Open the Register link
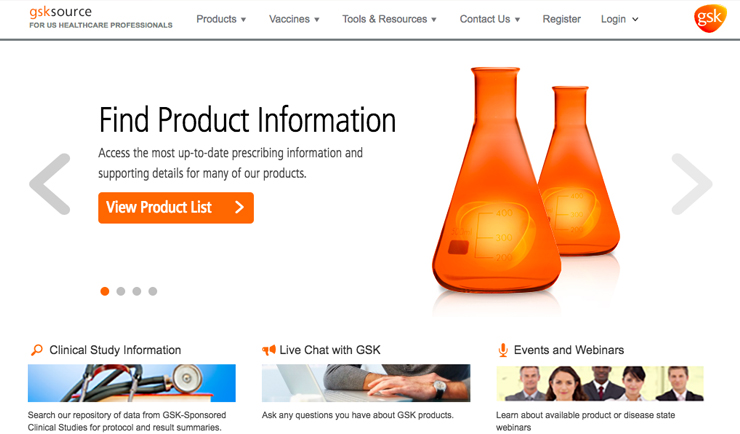The image size is (740, 434). point(562,19)
